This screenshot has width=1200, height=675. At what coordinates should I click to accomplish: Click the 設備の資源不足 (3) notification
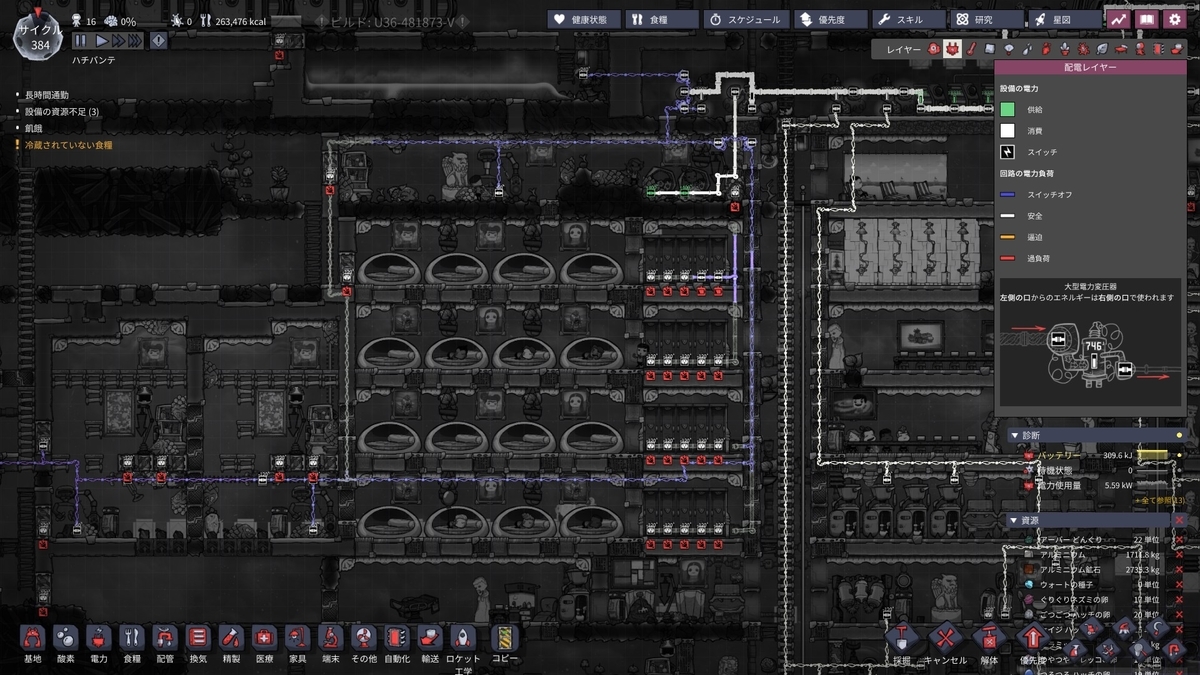point(62,111)
